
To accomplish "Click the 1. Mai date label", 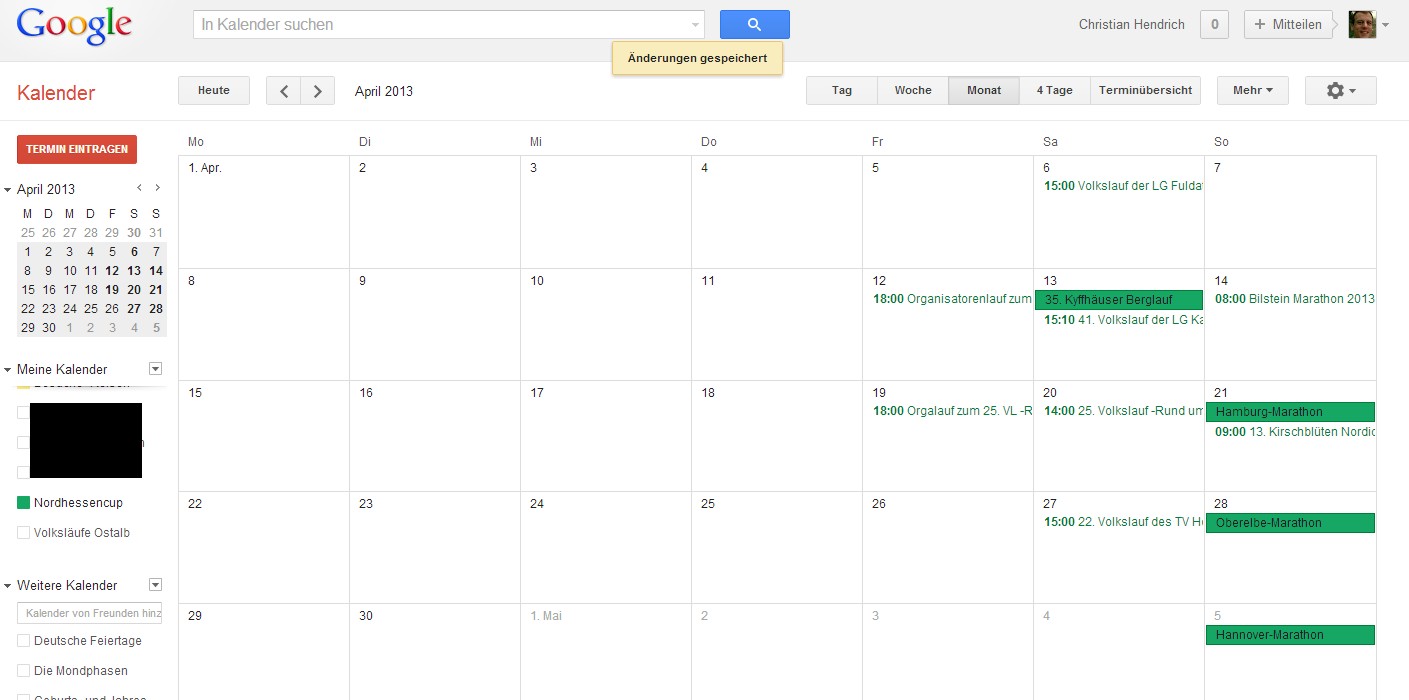I will point(546,616).
